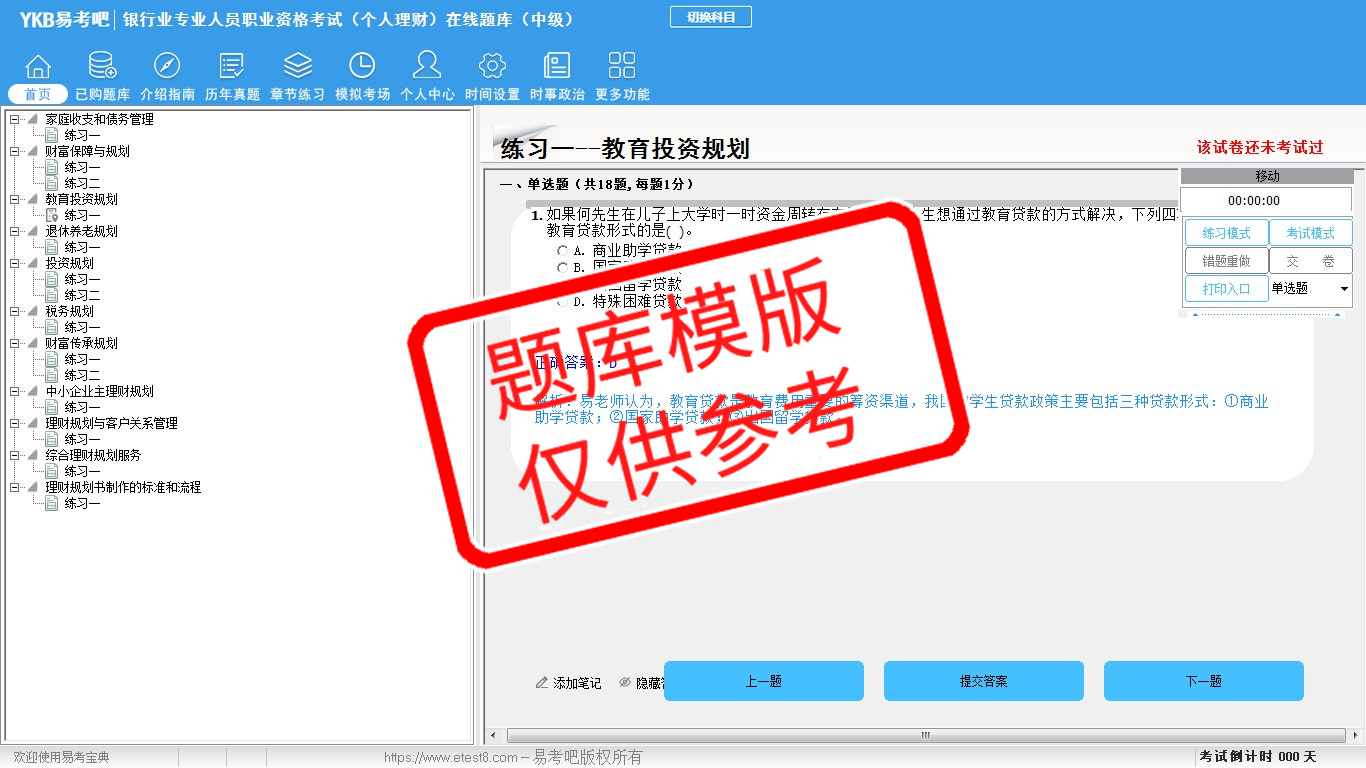Open 练习一 under 退休养老规划

[x=83, y=248]
